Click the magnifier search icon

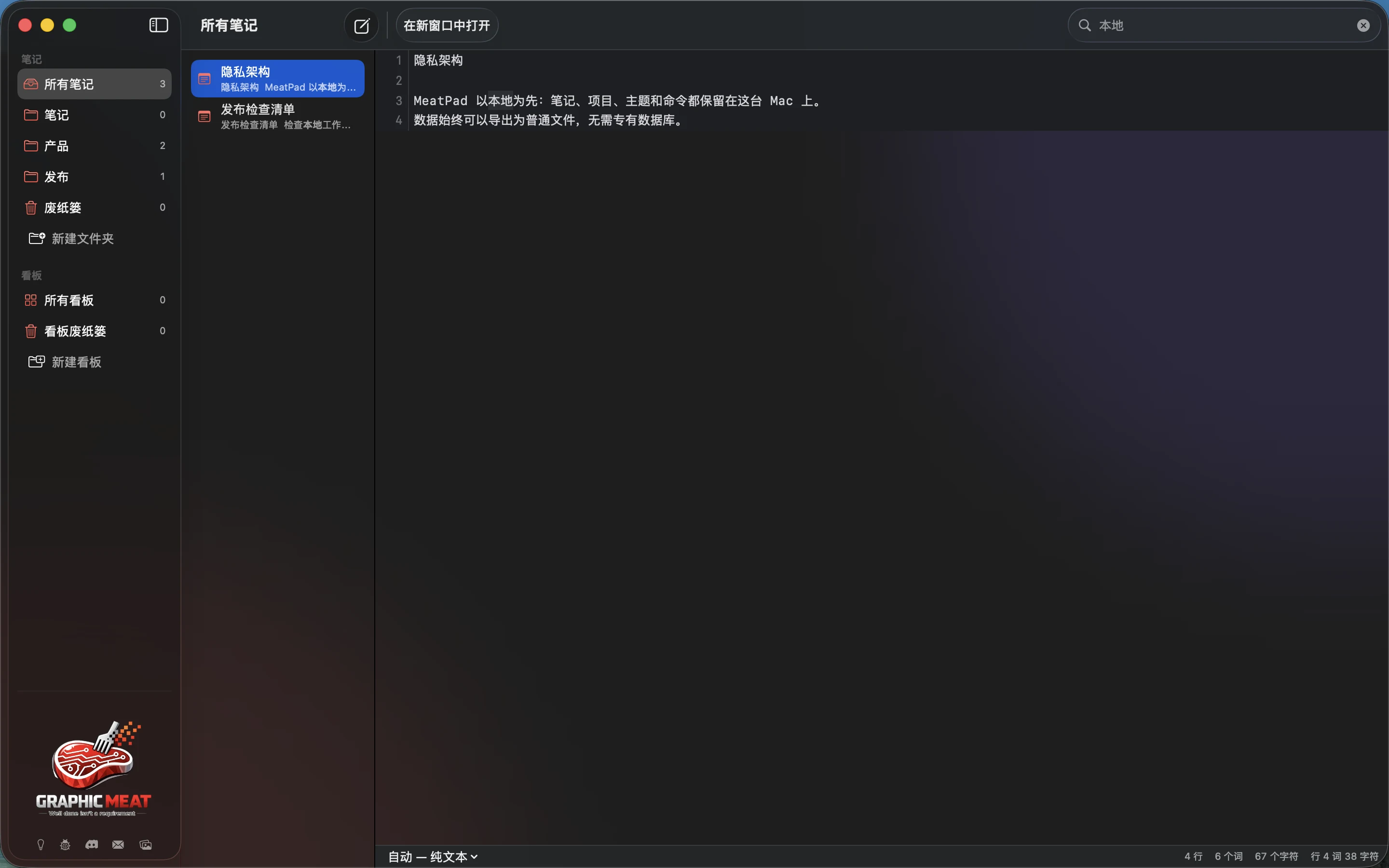1085,25
